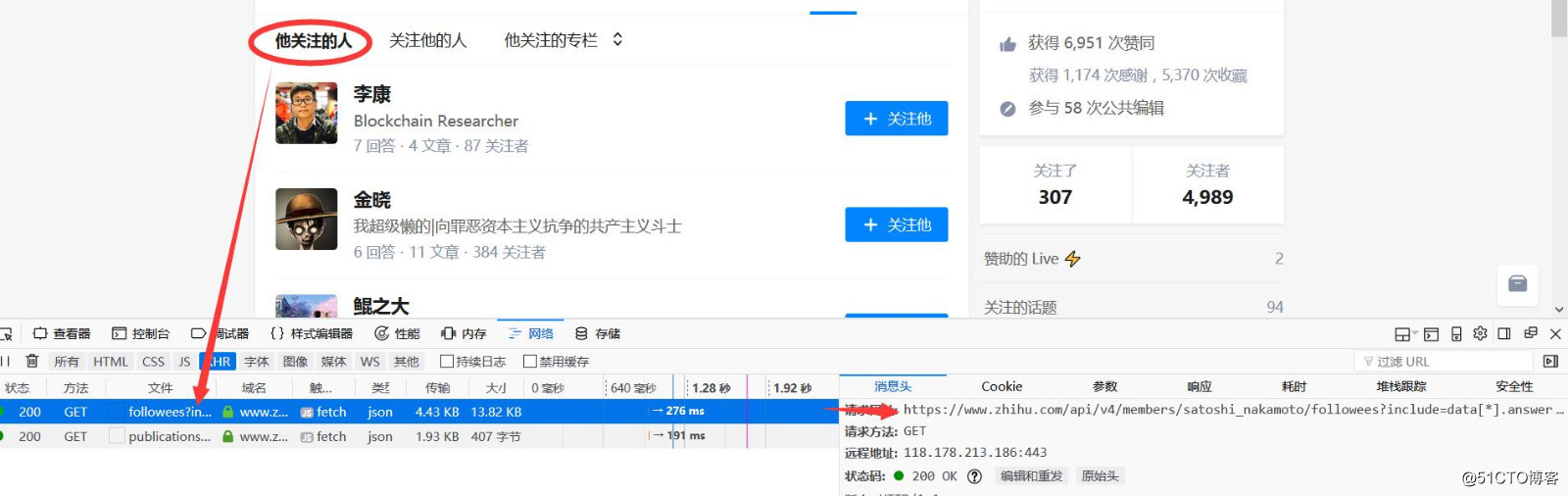The height and width of the screenshot is (496, 1568).
Task: Filter requests by HTML
Action: (x=111, y=362)
